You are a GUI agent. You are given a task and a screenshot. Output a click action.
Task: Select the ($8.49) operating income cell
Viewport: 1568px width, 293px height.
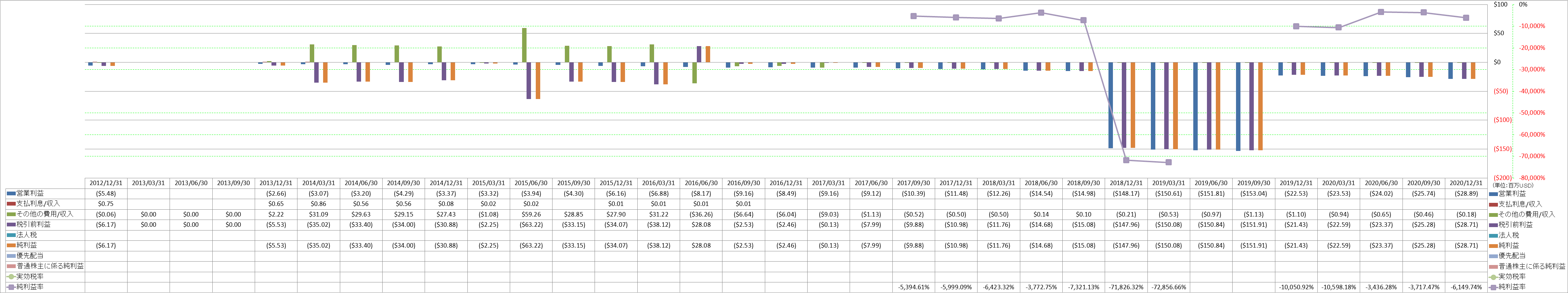pyautogui.click(x=786, y=193)
